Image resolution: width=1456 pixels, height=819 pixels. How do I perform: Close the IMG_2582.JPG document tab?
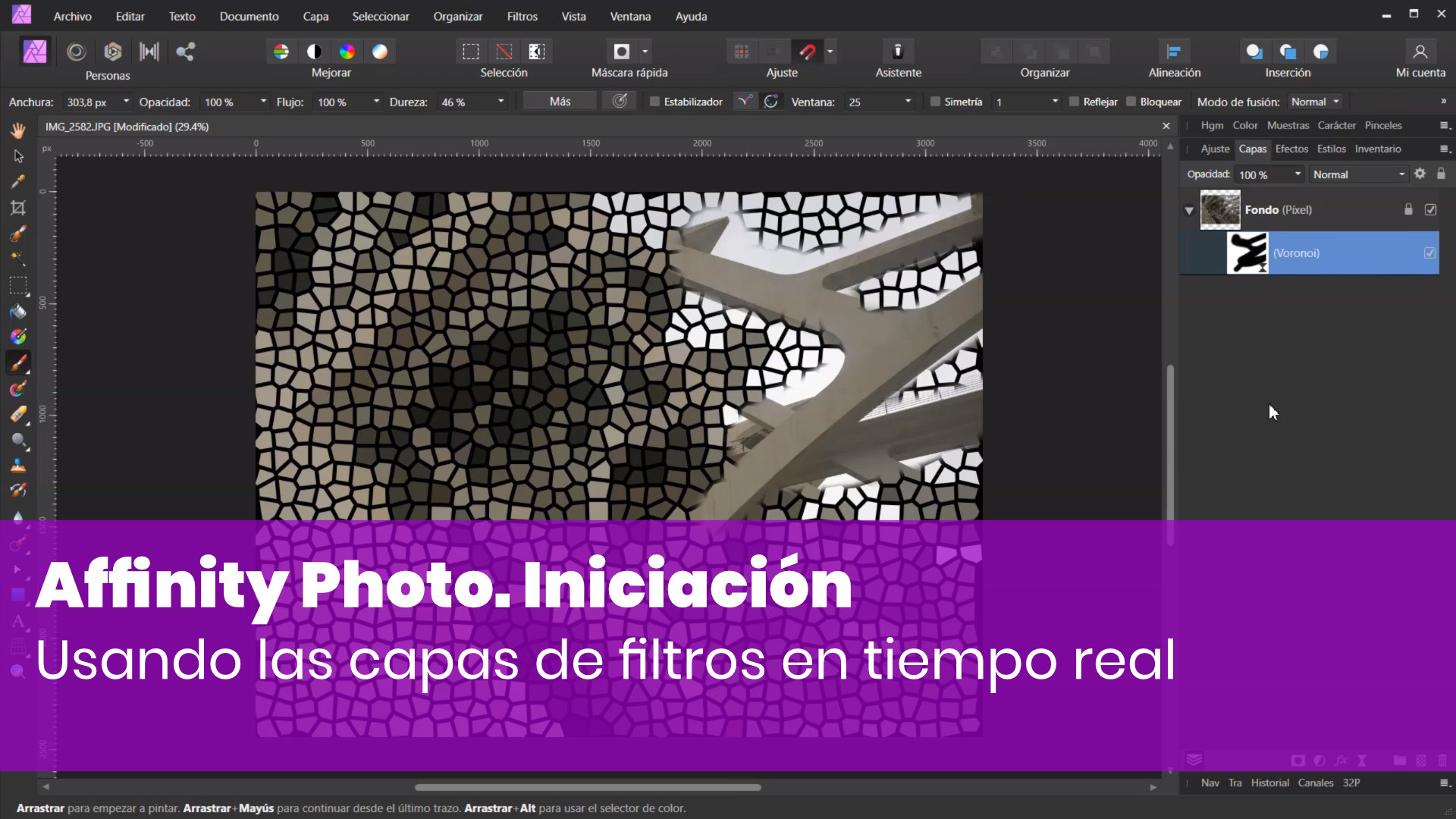point(1166,126)
